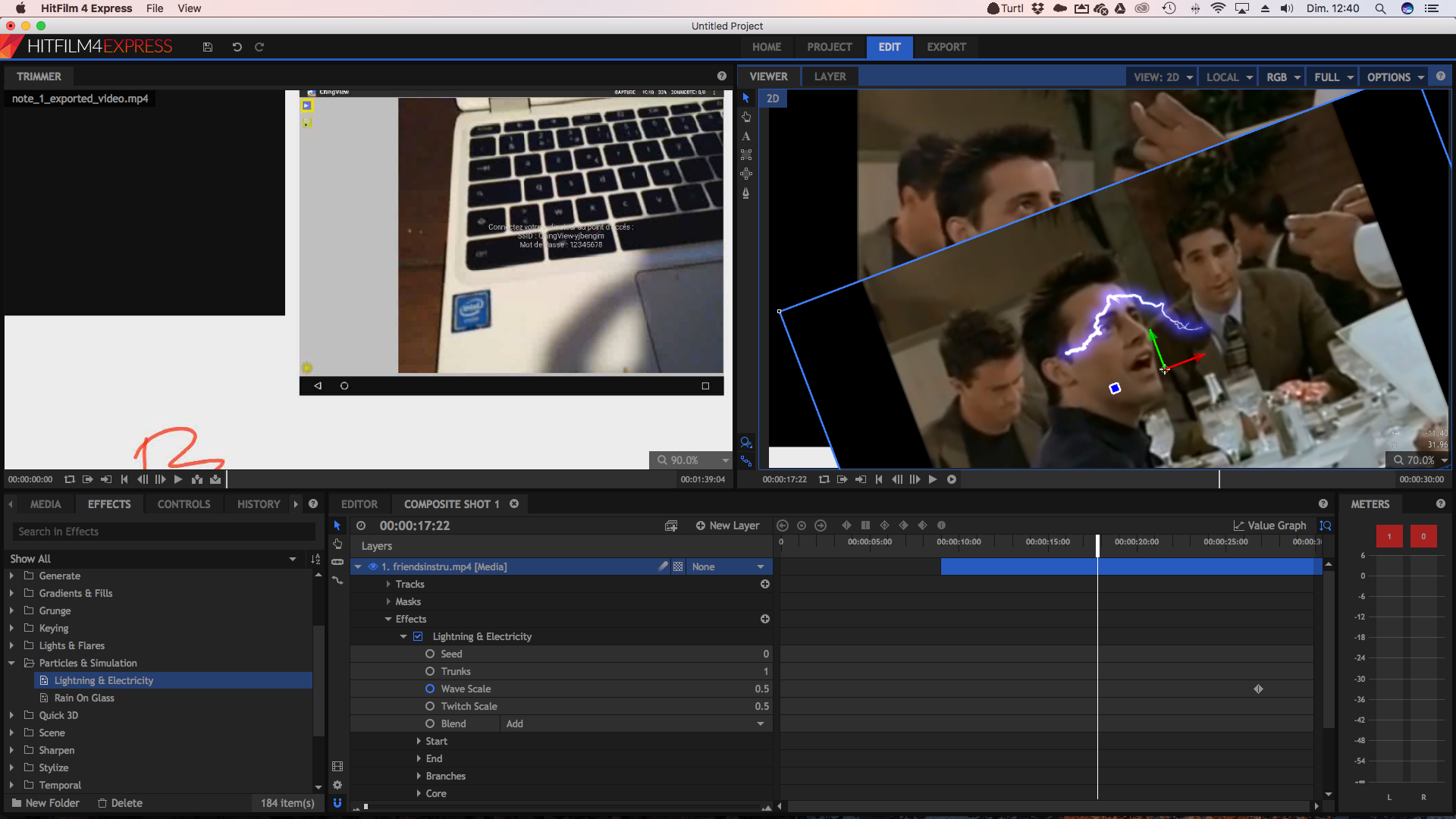
Task: Select the viewer freehand mask pen tool
Action: [746, 193]
